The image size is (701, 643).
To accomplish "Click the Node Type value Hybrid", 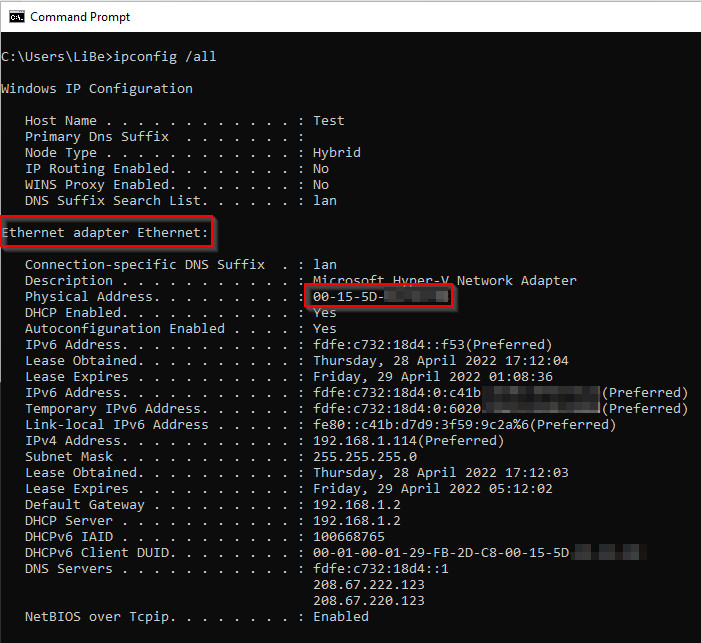I will pos(336,152).
